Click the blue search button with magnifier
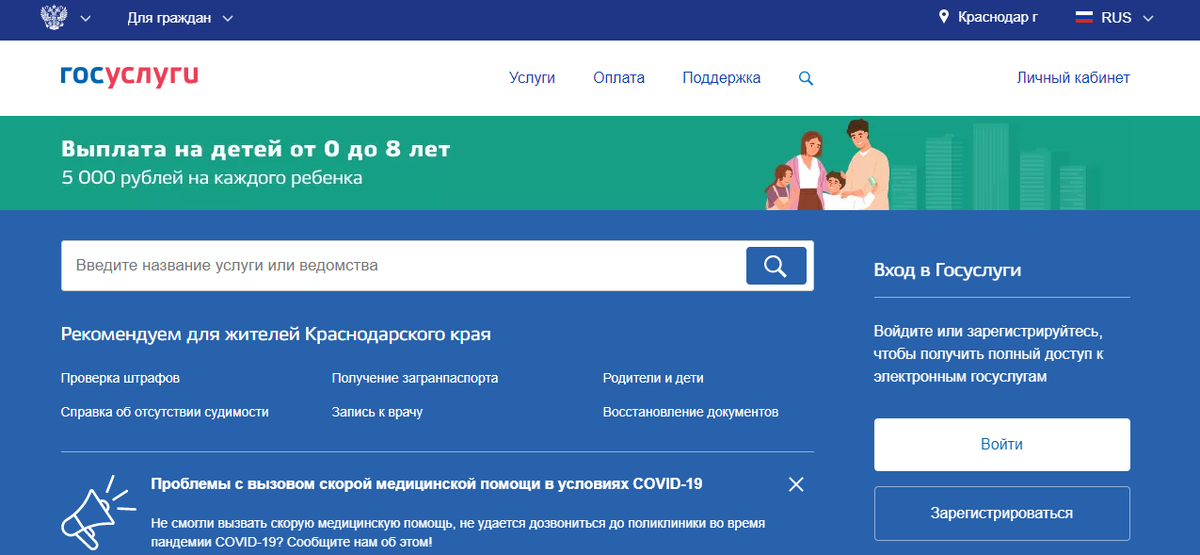The image size is (1200, 555). click(x=776, y=266)
